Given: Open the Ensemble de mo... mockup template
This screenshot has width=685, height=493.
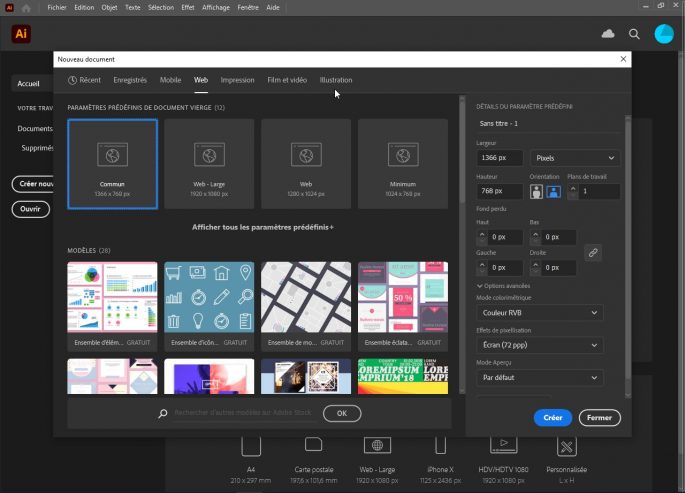Looking at the screenshot, I should (x=306, y=306).
